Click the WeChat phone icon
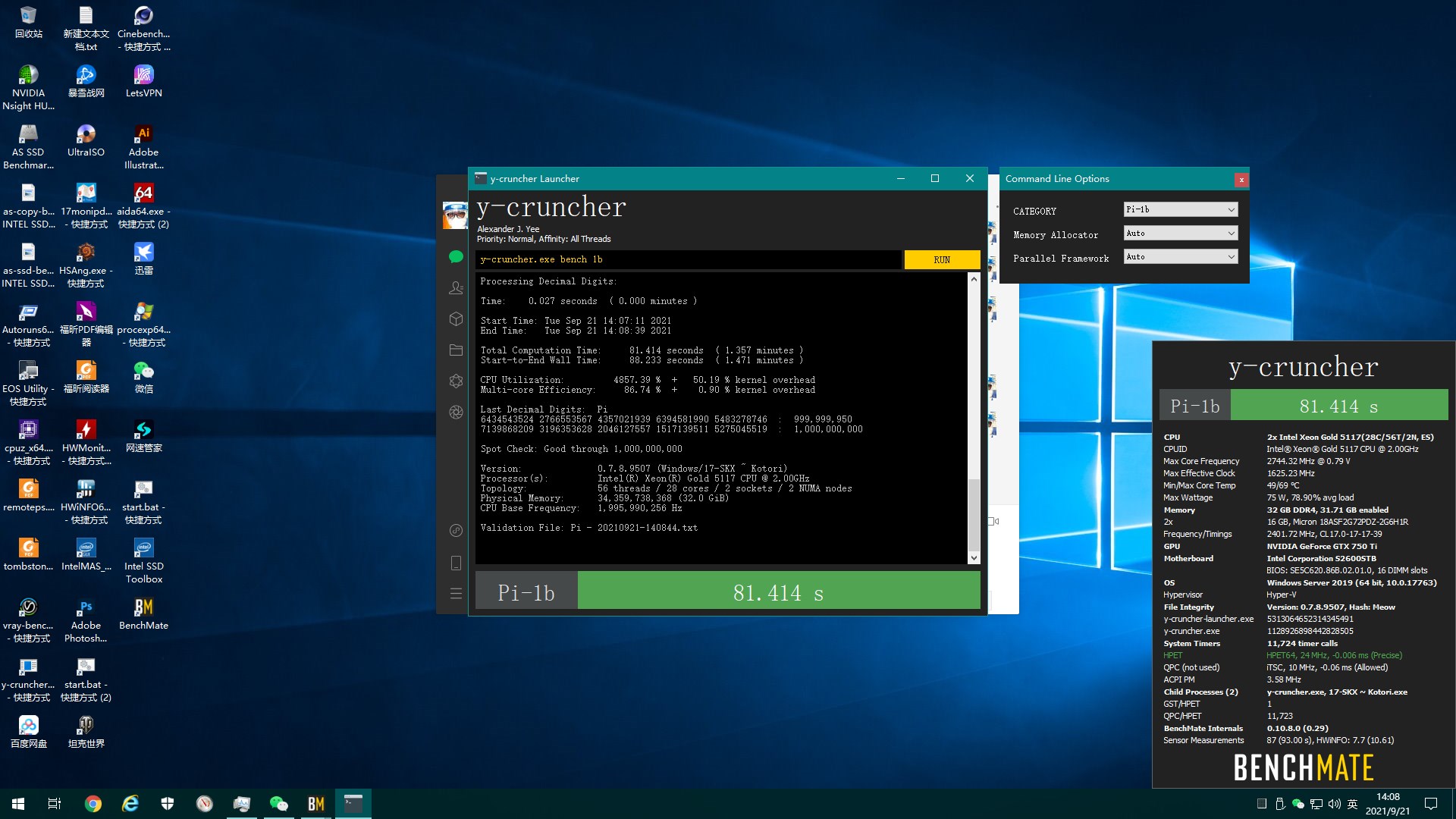The width and height of the screenshot is (1456, 819). 456,563
